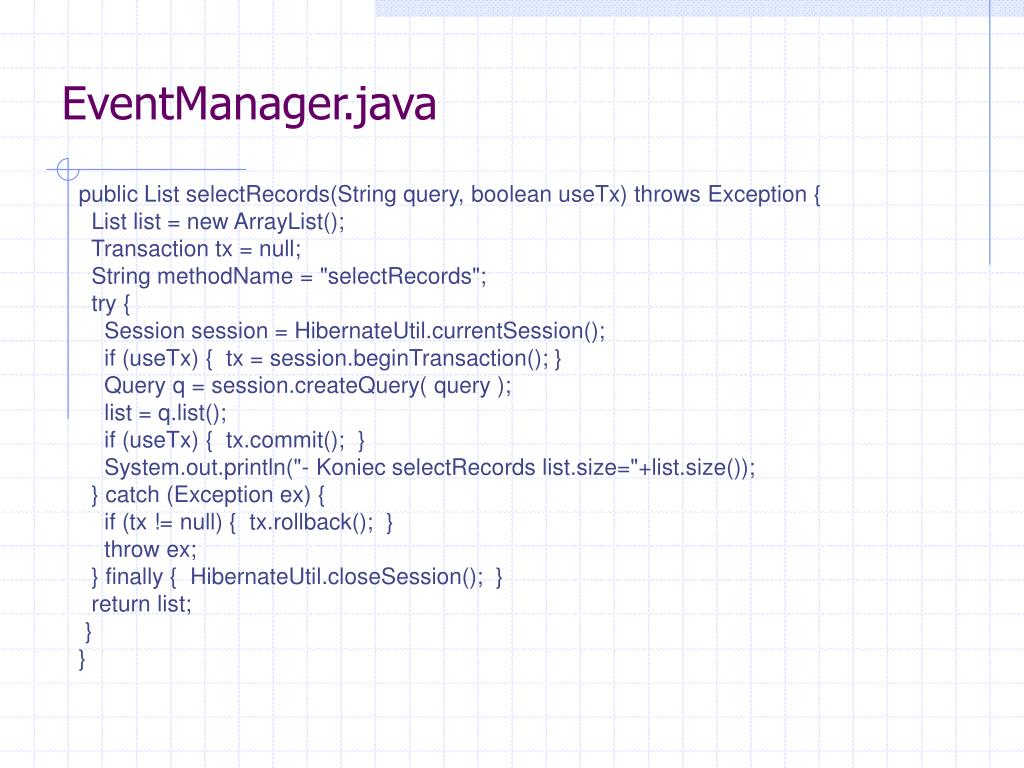Click the 'return list;' line
Viewport: 1024px width, 768px height.
(141, 605)
